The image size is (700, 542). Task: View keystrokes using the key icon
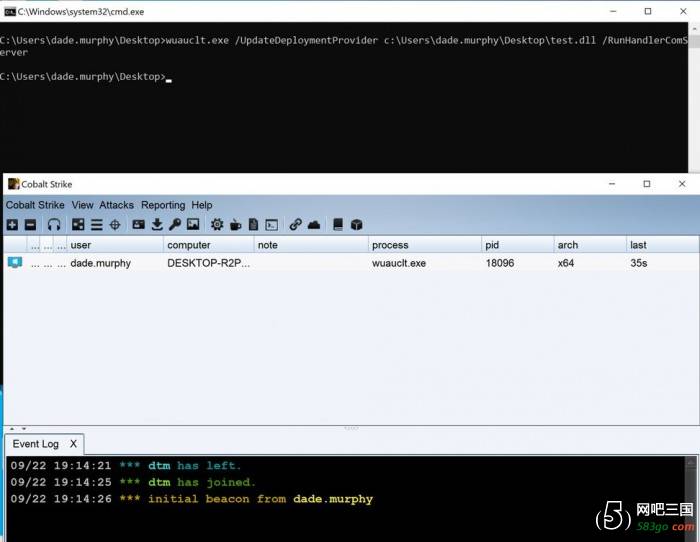coord(175,225)
